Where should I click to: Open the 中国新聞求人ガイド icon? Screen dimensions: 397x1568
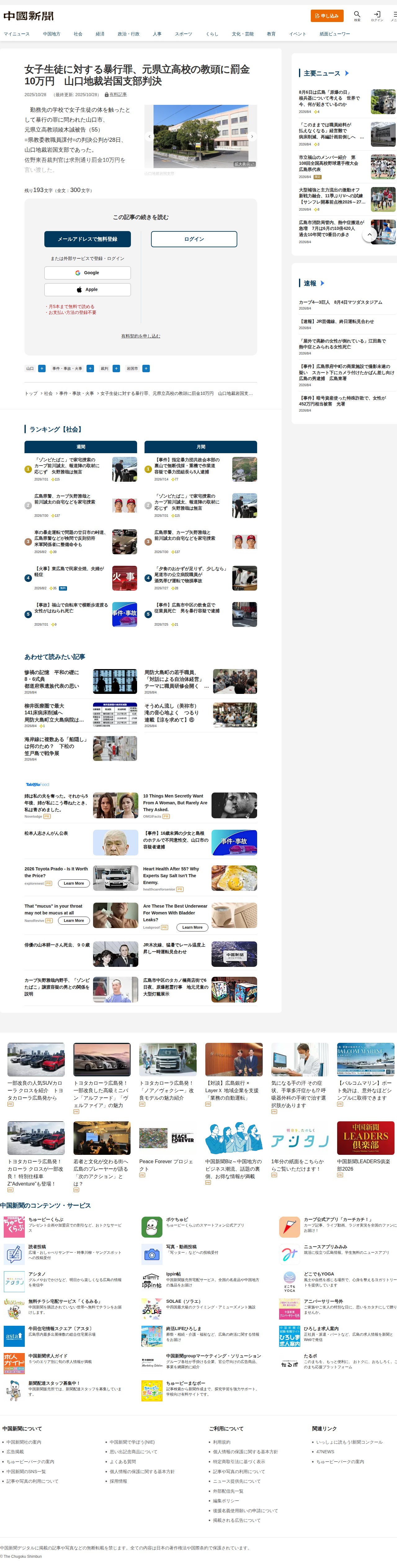[x=14, y=1364]
